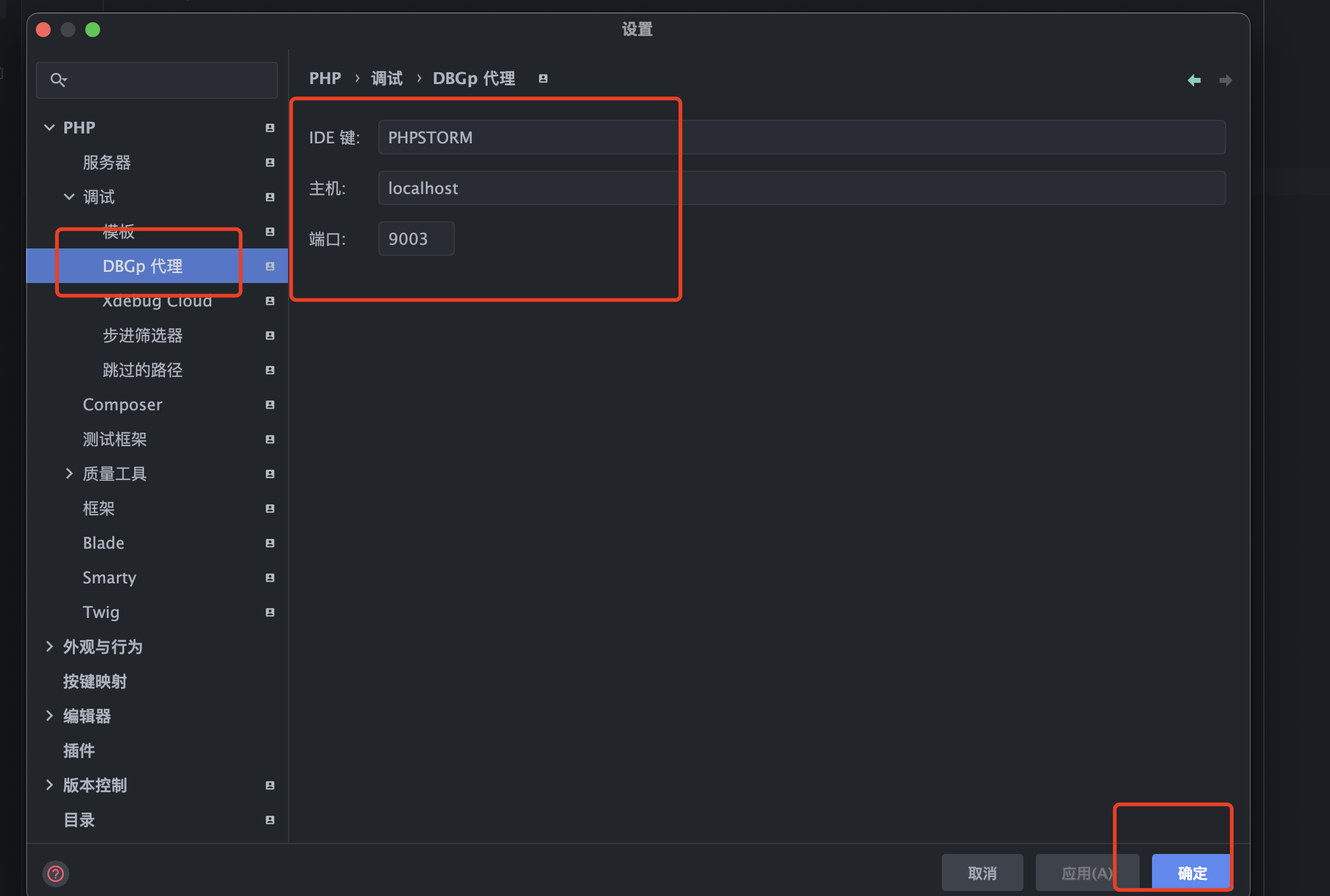Select Xdebug Cloud in settings tree
The height and width of the screenshot is (896, 1330).
(x=157, y=302)
